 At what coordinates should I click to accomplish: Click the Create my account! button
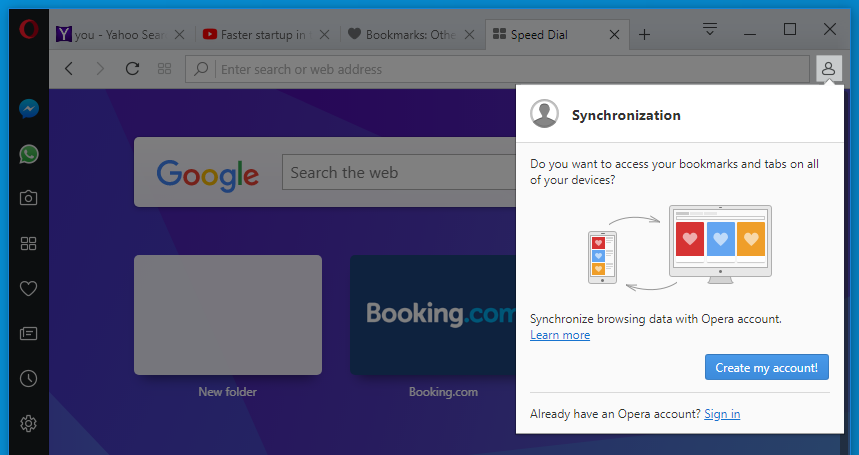[x=766, y=367]
